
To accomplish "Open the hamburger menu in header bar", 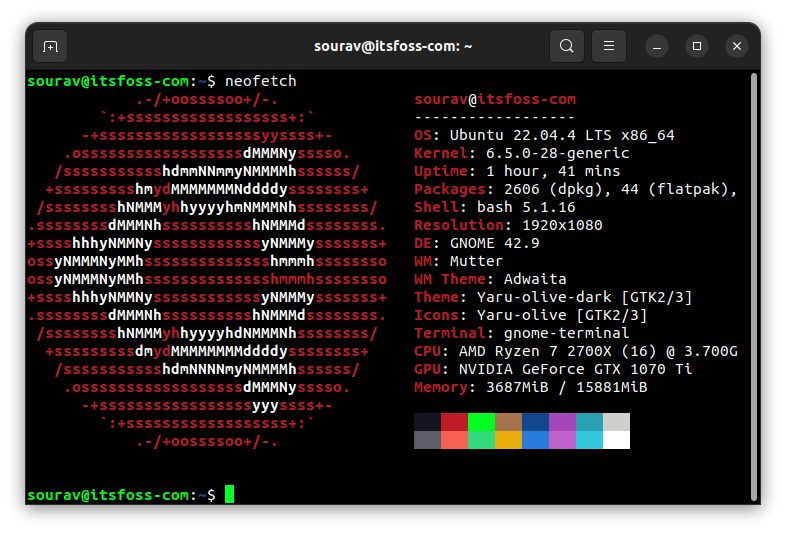I will (609, 46).
